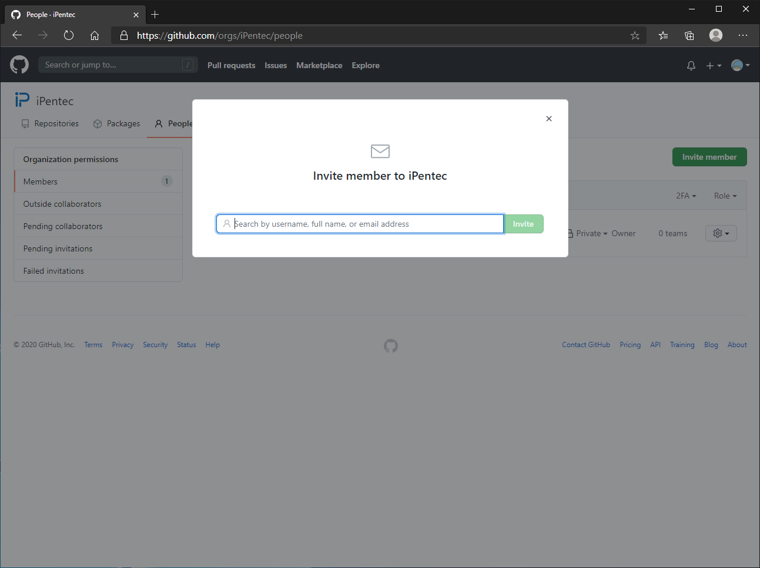Open the browser profile icon
This screenshot has height=568, width=760.
(716, 35)
